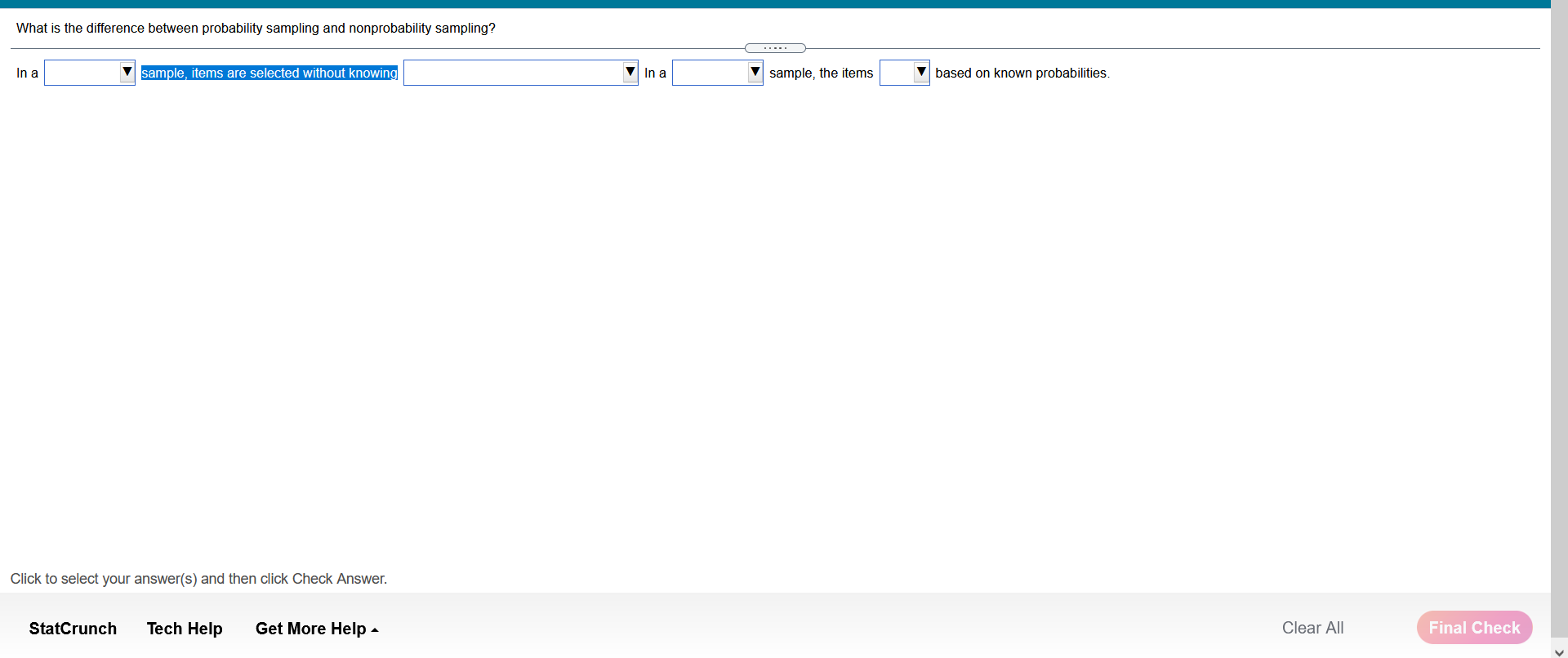Click the question text about probability and nonprobability sampling

pos(256,28)
